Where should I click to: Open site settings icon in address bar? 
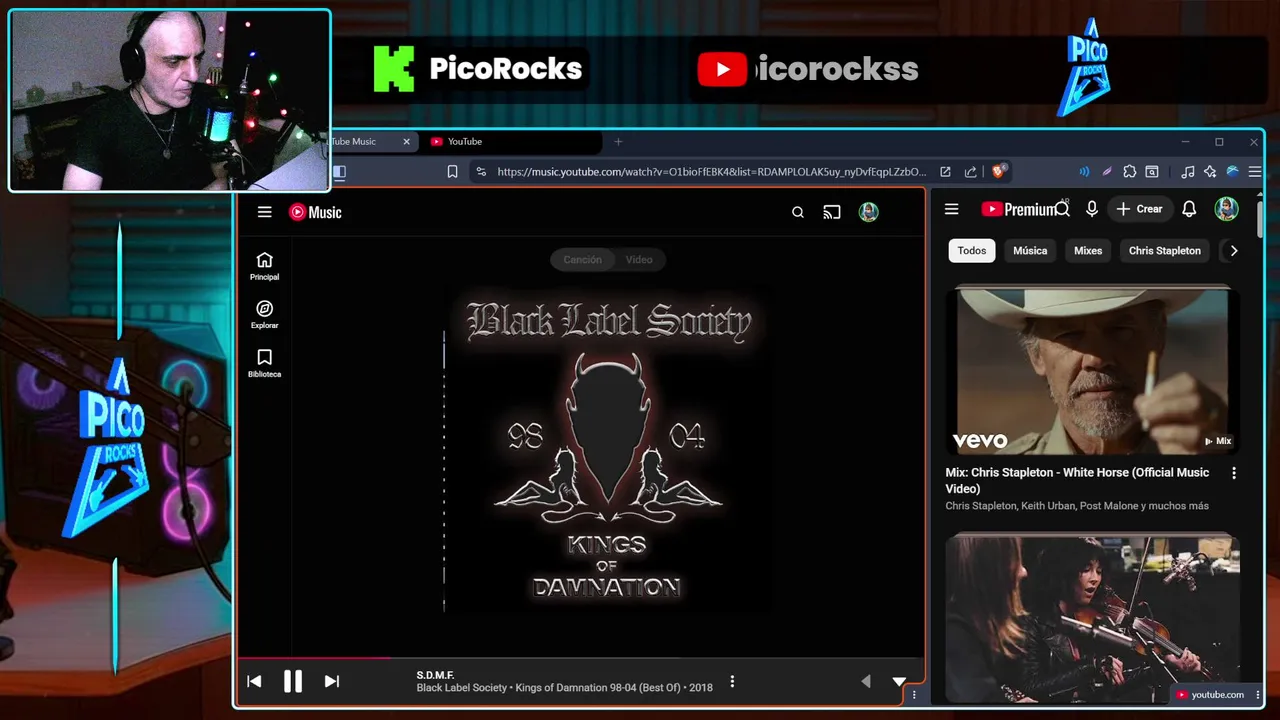click(481, 172)
